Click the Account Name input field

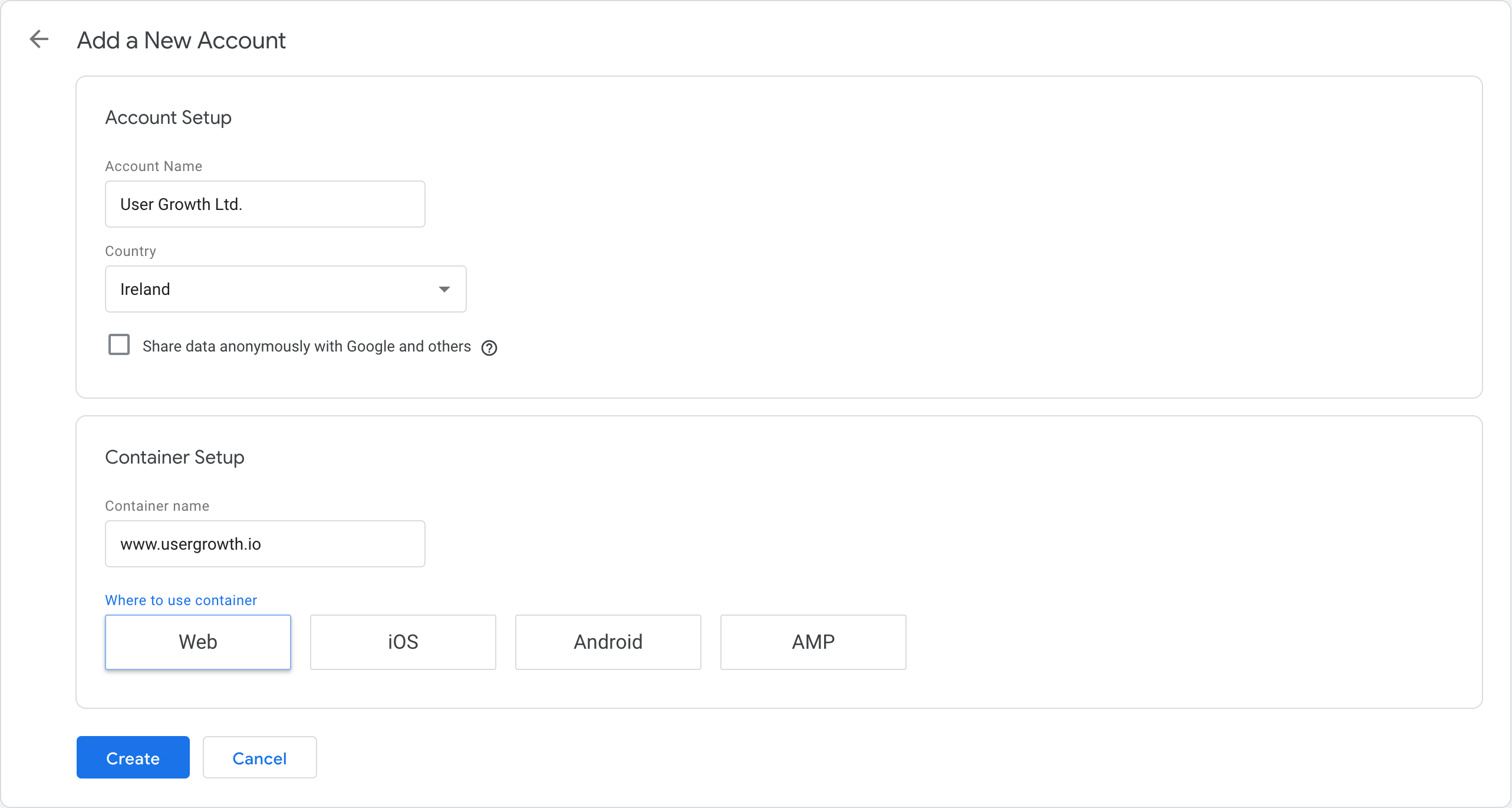pyautogui.click(x=265, y=204)
